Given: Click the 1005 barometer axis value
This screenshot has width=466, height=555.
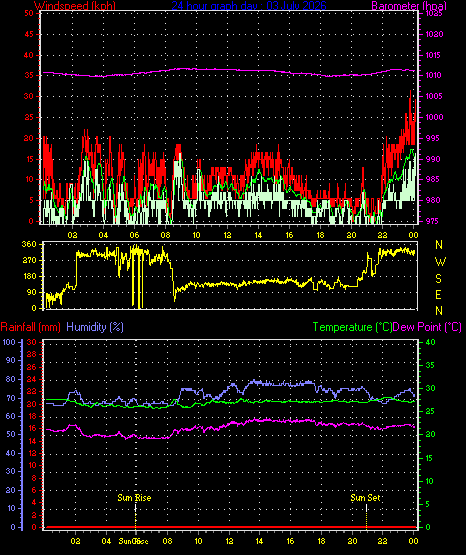Looking at the screenshot, I should click(434, 96).
